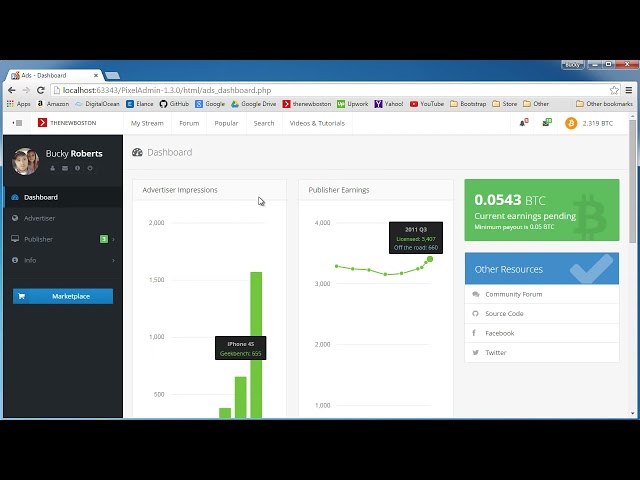The width and height of the screenshot is (640, 480).
Task: Expand the Info sidebar submenu
Action: click(x=63, y=260)
